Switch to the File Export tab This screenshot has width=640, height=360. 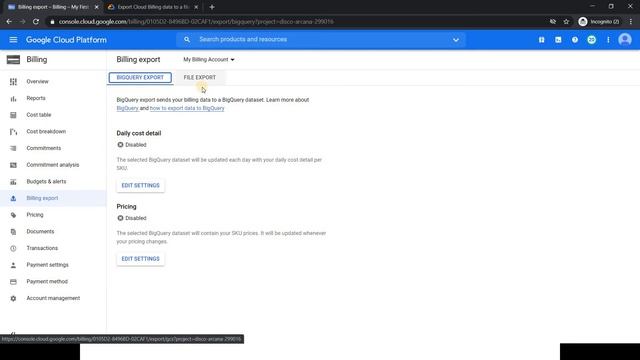click(200, 77)
